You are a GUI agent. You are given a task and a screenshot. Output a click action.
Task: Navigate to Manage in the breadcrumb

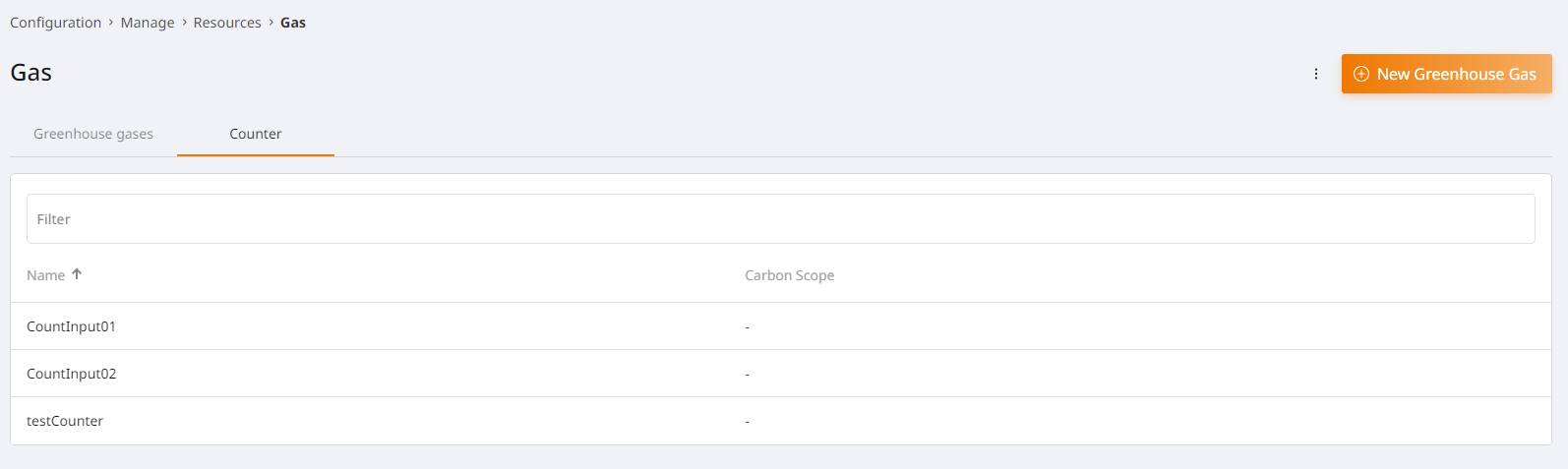pyautogui.click(x=148, y=23)
